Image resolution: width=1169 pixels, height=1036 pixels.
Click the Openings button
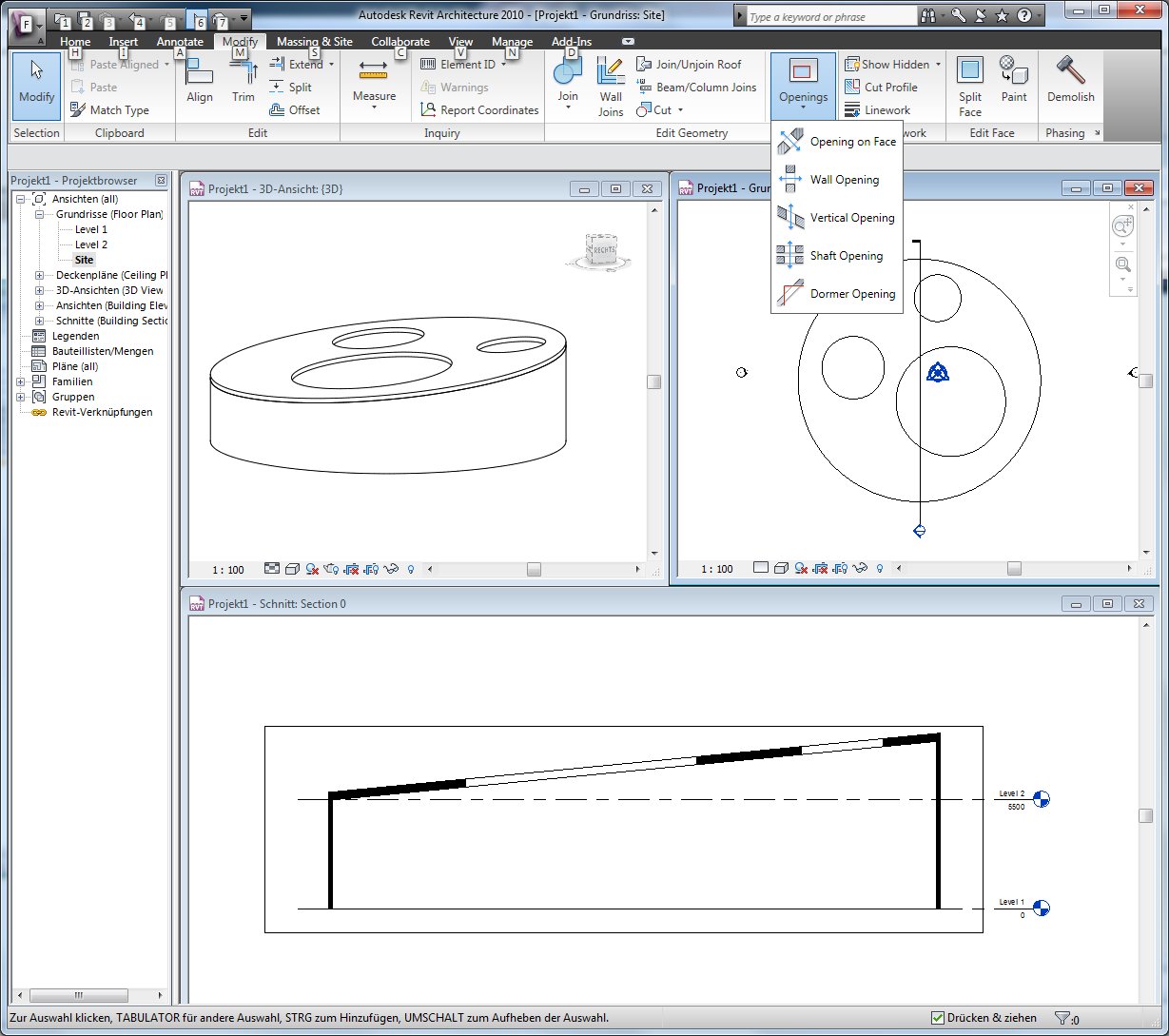[x=803, y=86]
